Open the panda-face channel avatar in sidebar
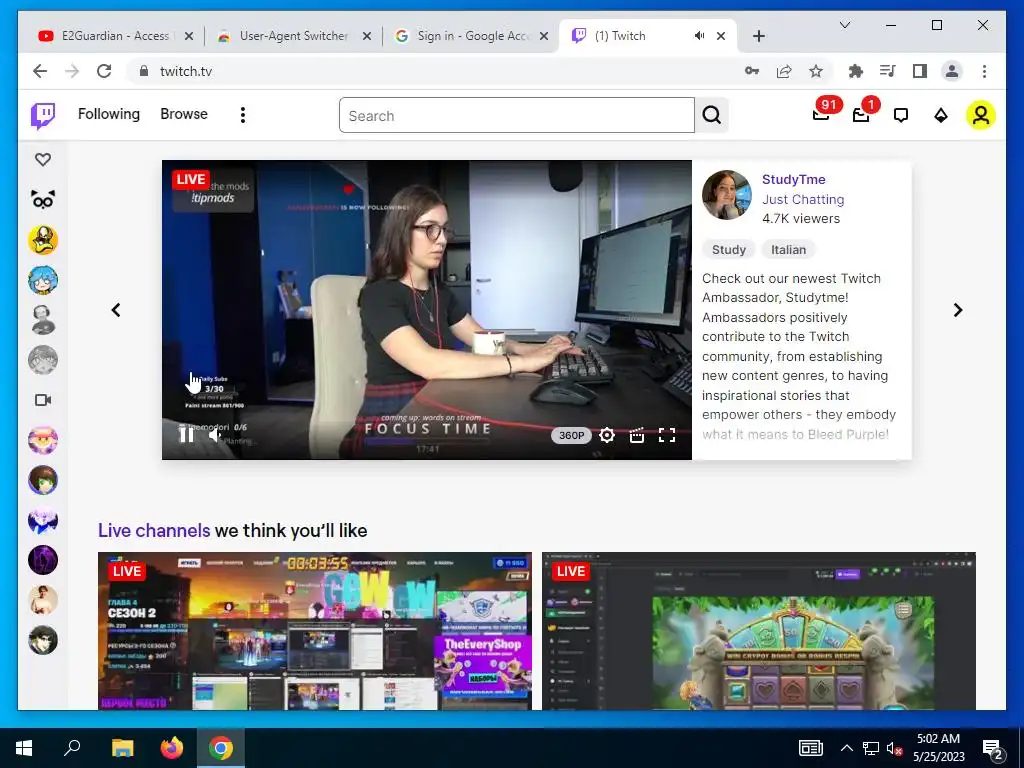 coord(43,199)
